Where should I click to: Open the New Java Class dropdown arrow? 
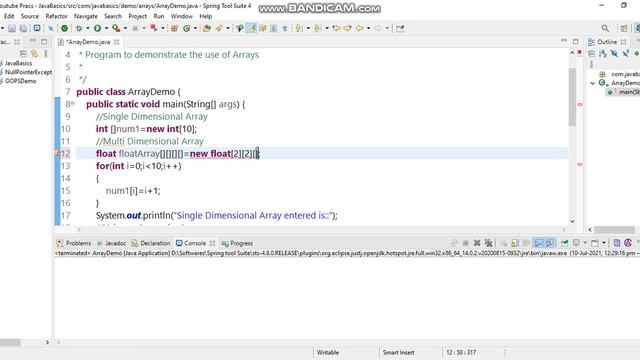195,28
